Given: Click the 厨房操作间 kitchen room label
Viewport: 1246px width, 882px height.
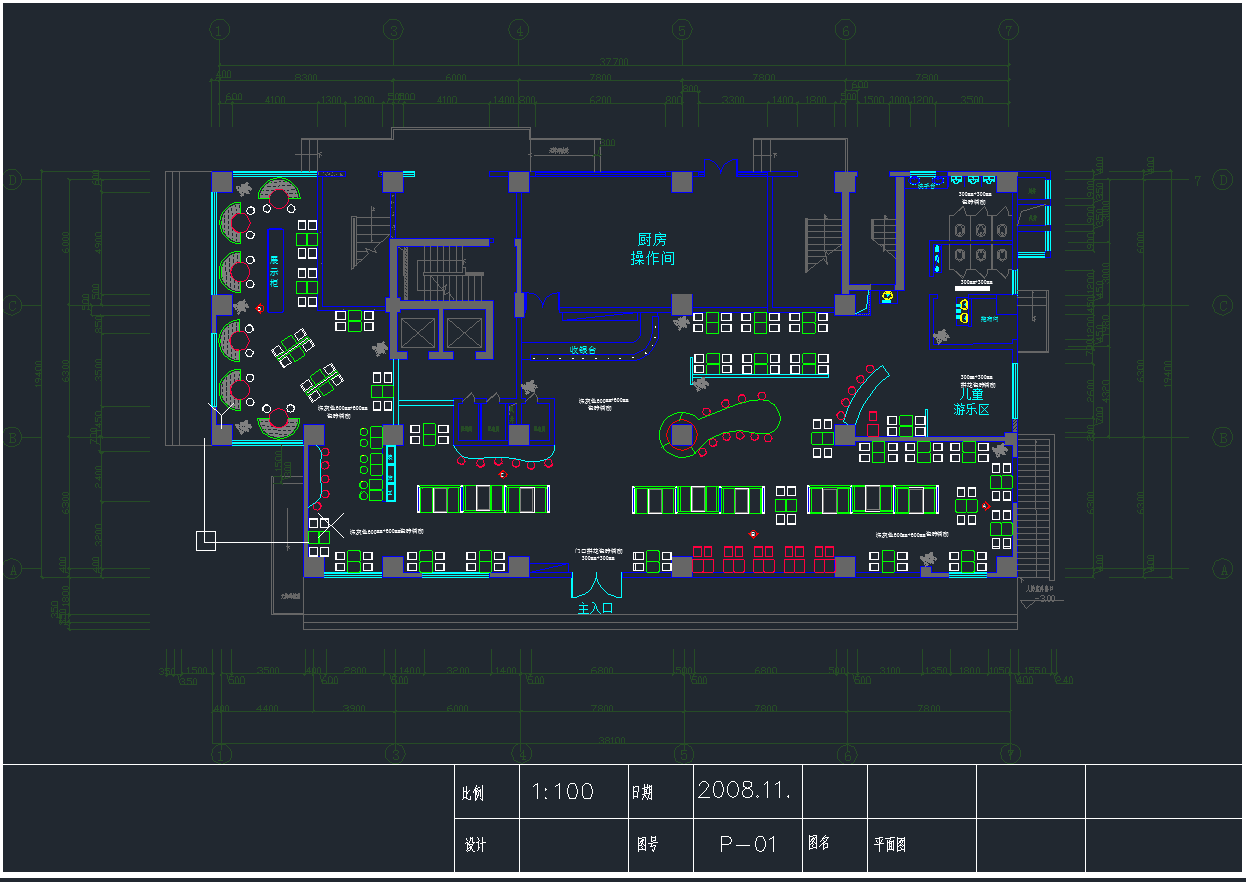Looking at the screenshot, I should tap(652, 249).
